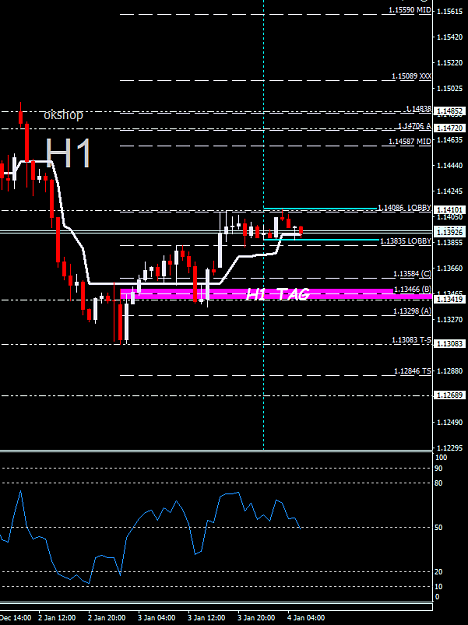Select the 1.12846 TS level label
Image resolution: width=468 pixels, height=625 pixels.
point(413,371)
